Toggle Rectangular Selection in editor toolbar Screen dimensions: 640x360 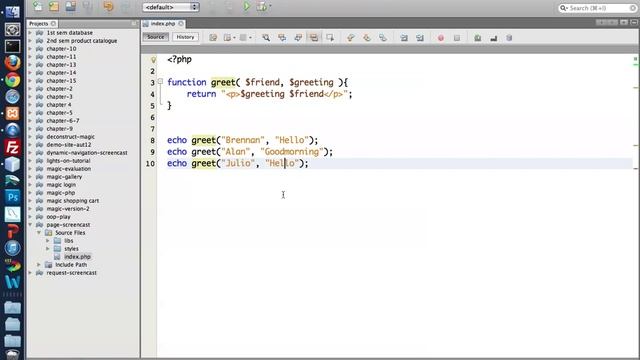click(x=330, y=38)
